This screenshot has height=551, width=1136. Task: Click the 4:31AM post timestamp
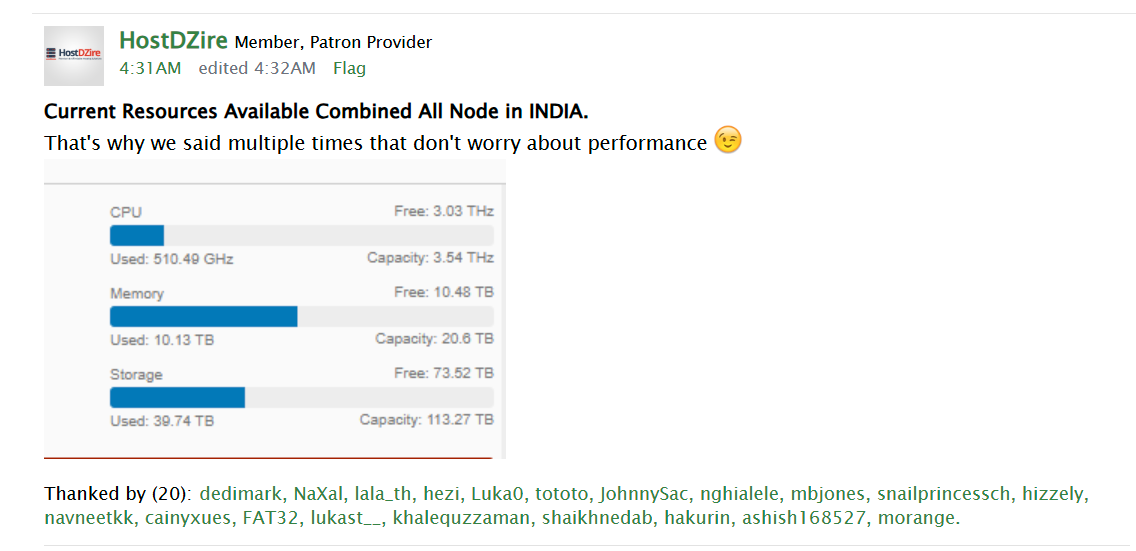tap(150, 68)
